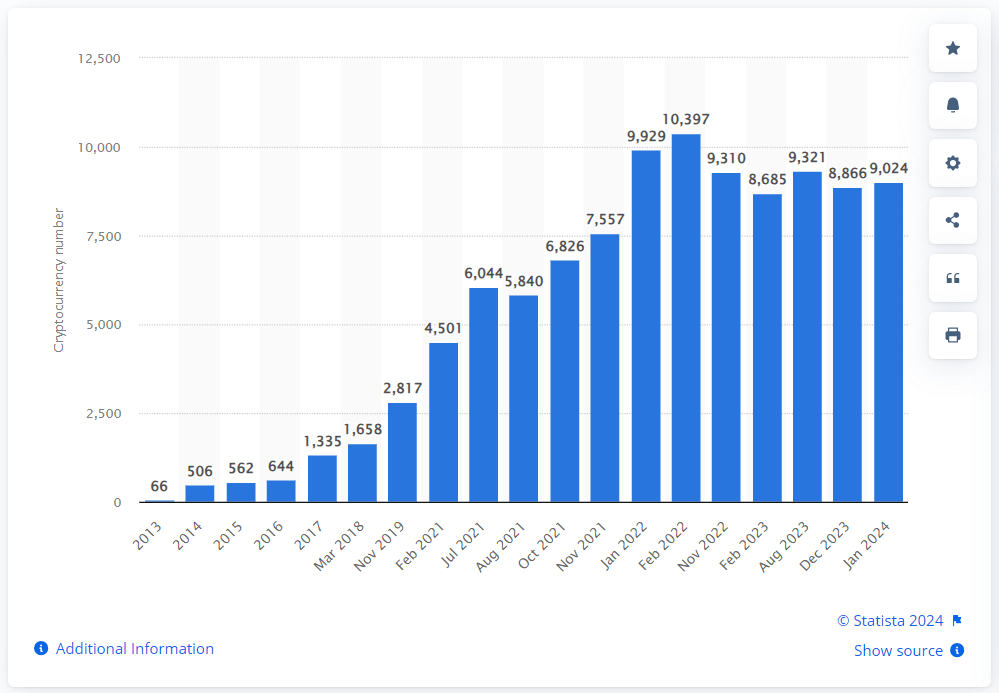
Task: Open the Additional Information link
Action: point(134,649)
